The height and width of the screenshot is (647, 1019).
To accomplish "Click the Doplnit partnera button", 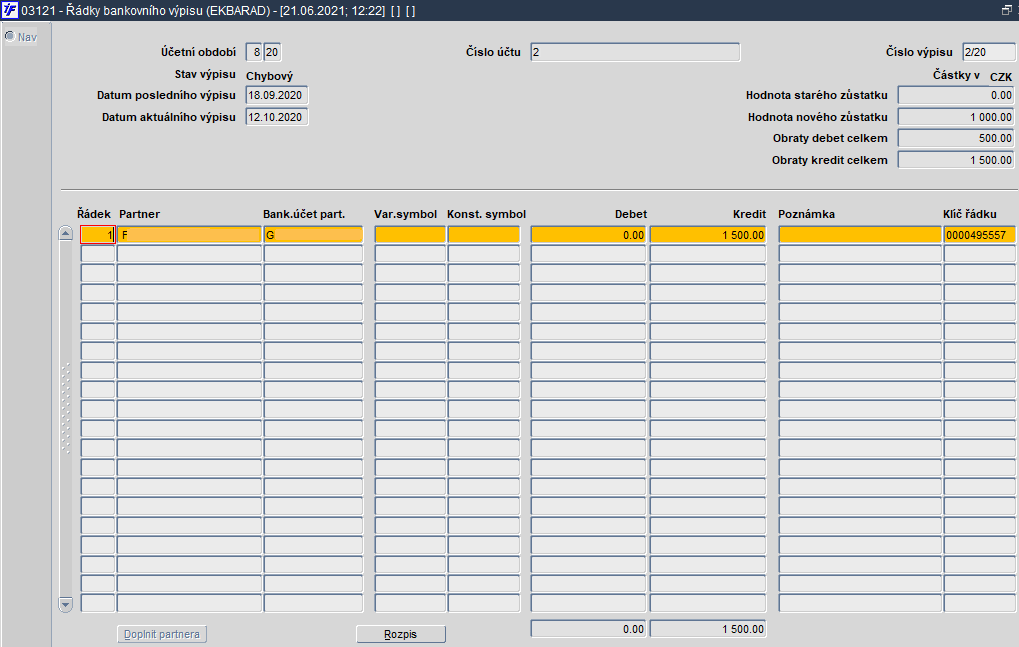I will 162,634.
